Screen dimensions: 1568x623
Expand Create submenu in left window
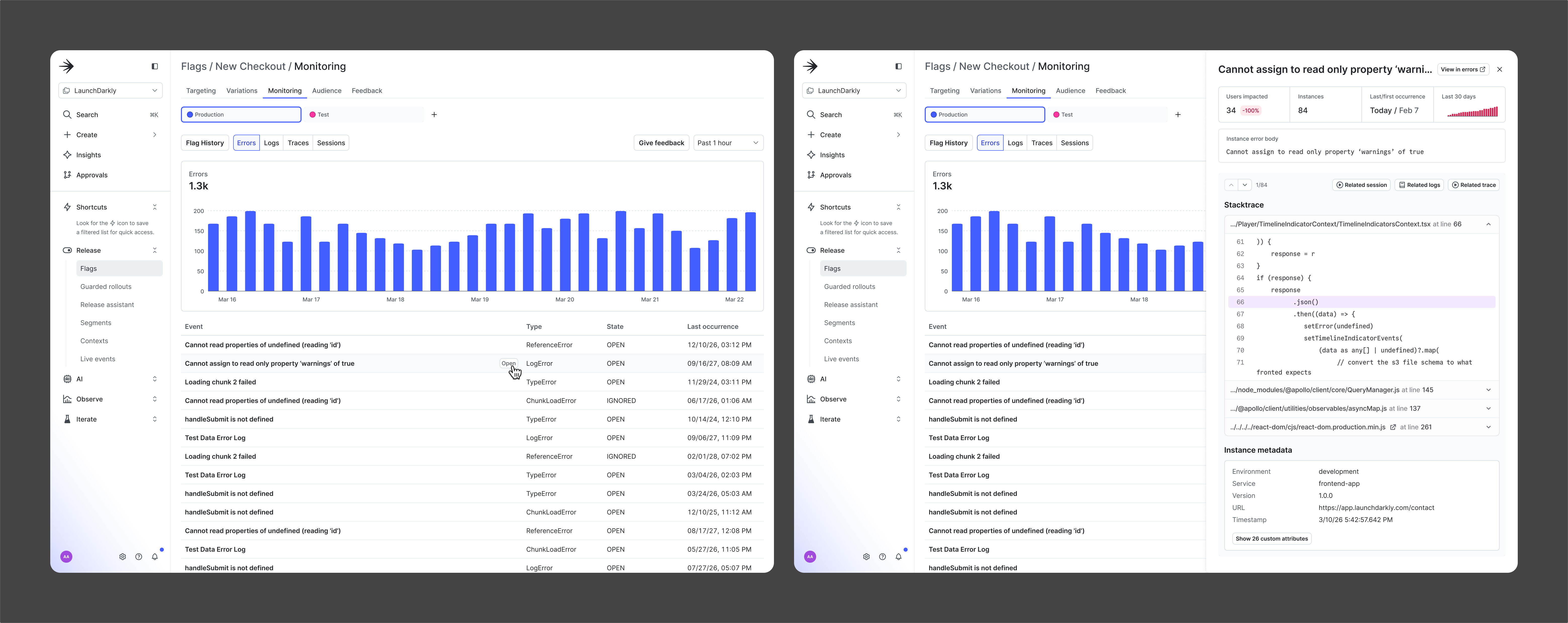155,135
